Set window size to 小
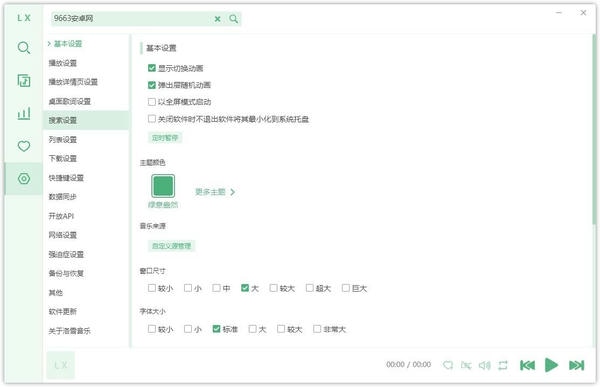Image resolution: width=600 pixels, height=387 pixels. click(188, 288)
